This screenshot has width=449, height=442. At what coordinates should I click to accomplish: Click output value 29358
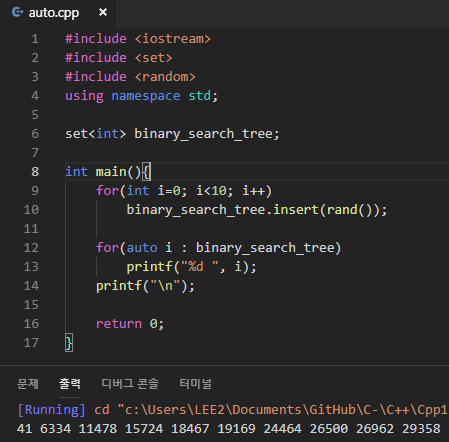pos(421,429)
